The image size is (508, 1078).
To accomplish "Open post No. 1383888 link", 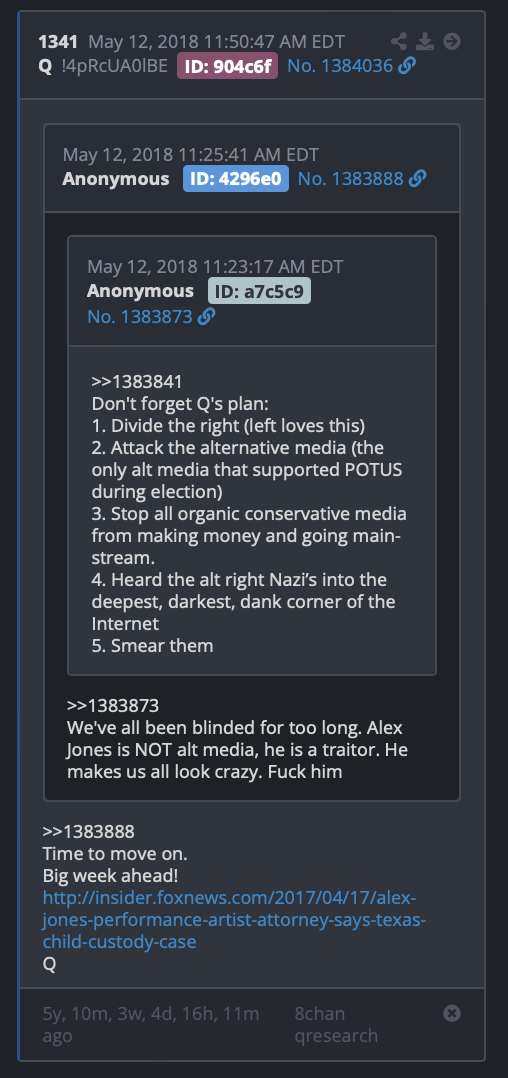I will click(351, 179).
